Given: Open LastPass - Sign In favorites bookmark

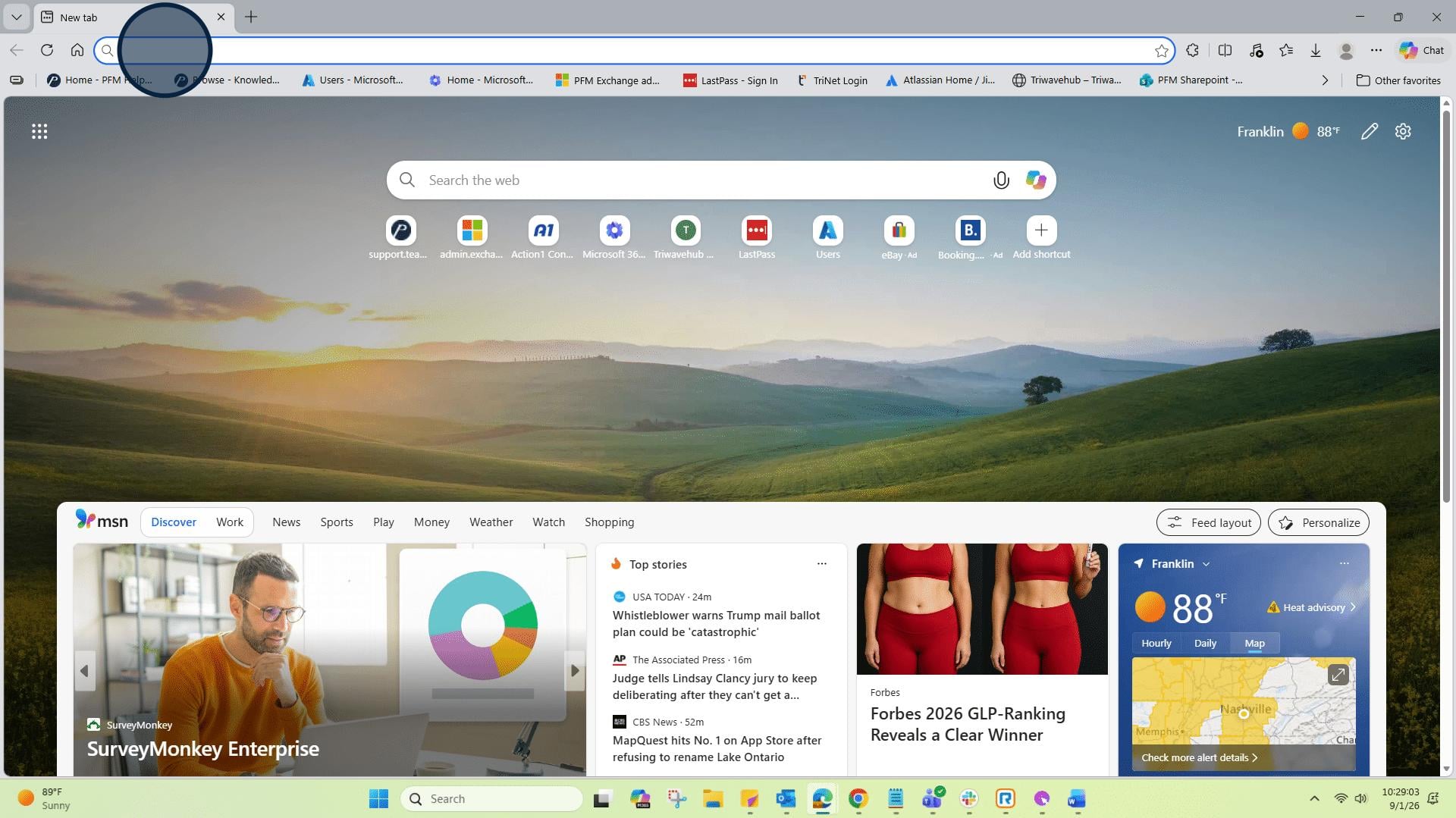Looking at the screenshot, I should 730,80.
